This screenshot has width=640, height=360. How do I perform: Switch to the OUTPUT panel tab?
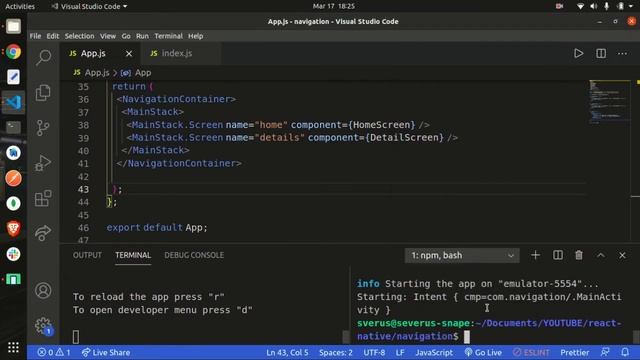coord(87,255)
